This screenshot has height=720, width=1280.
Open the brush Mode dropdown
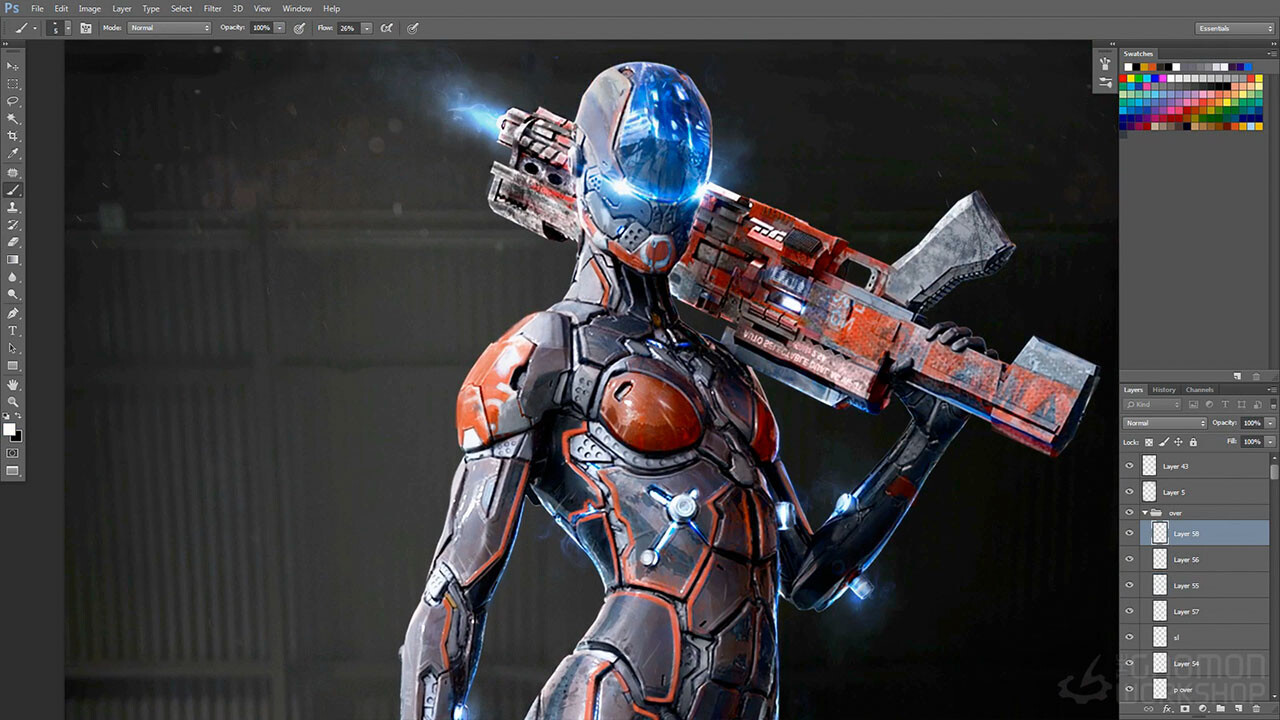click(169, 28)
